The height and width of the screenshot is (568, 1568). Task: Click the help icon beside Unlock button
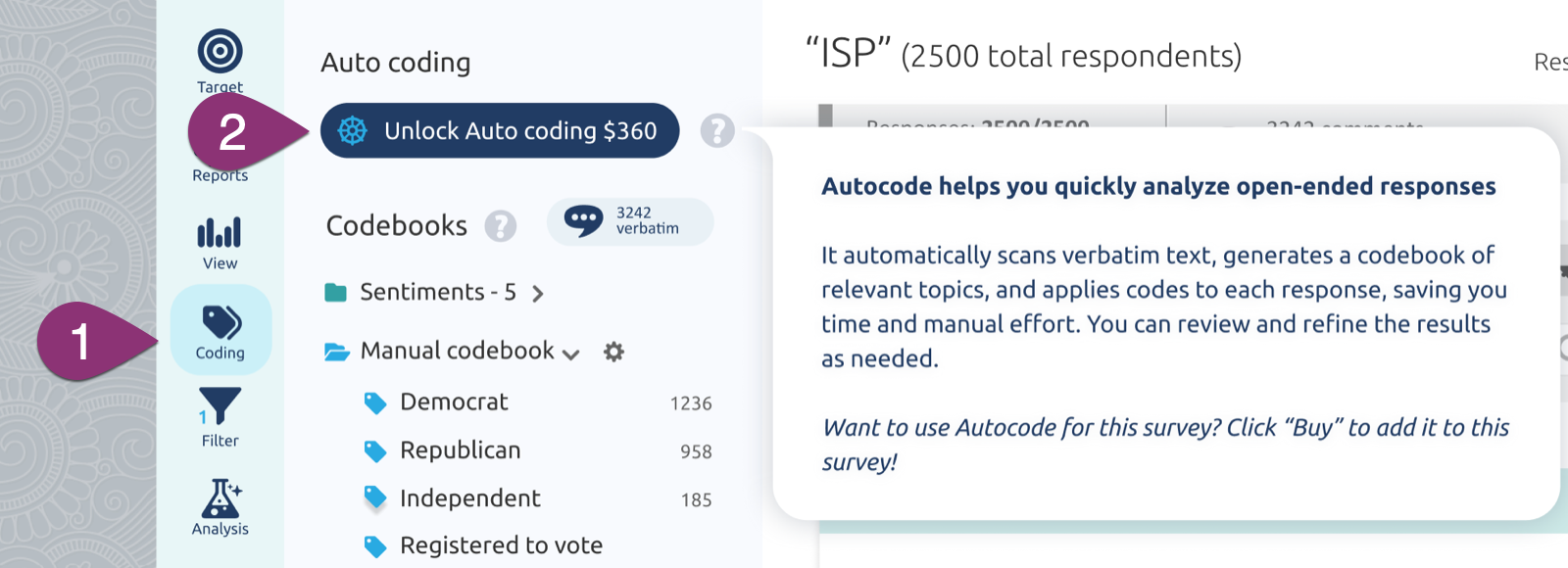pos(717,130)
